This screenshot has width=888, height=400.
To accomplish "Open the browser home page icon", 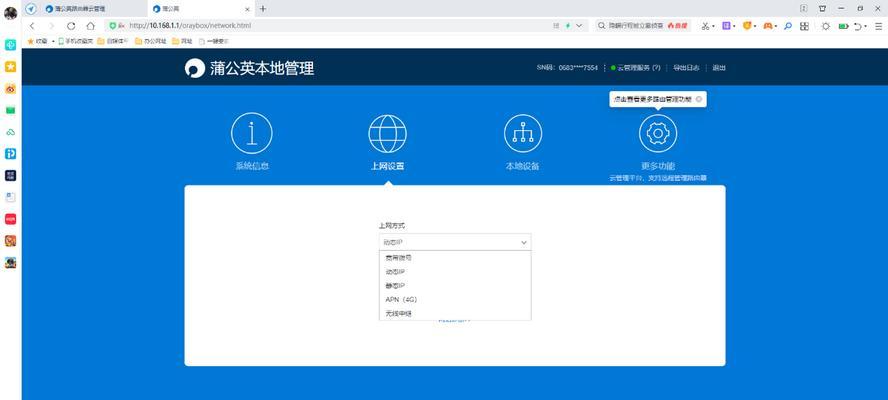I will [91, 26].
